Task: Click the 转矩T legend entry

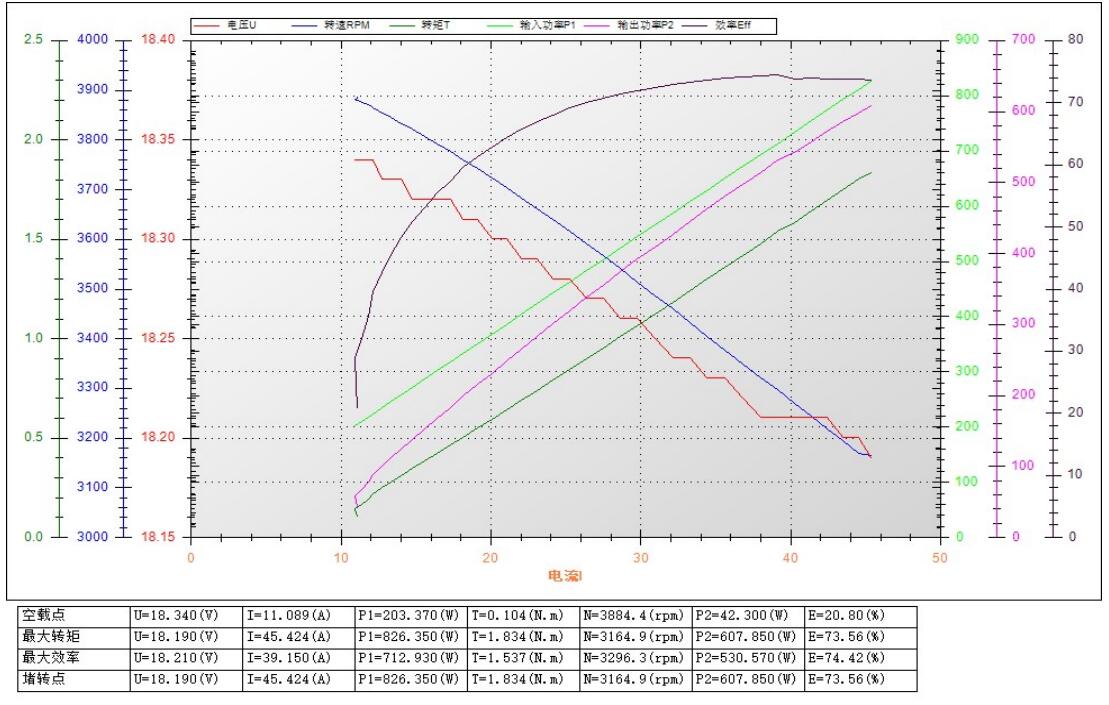Action: point(435,25)
